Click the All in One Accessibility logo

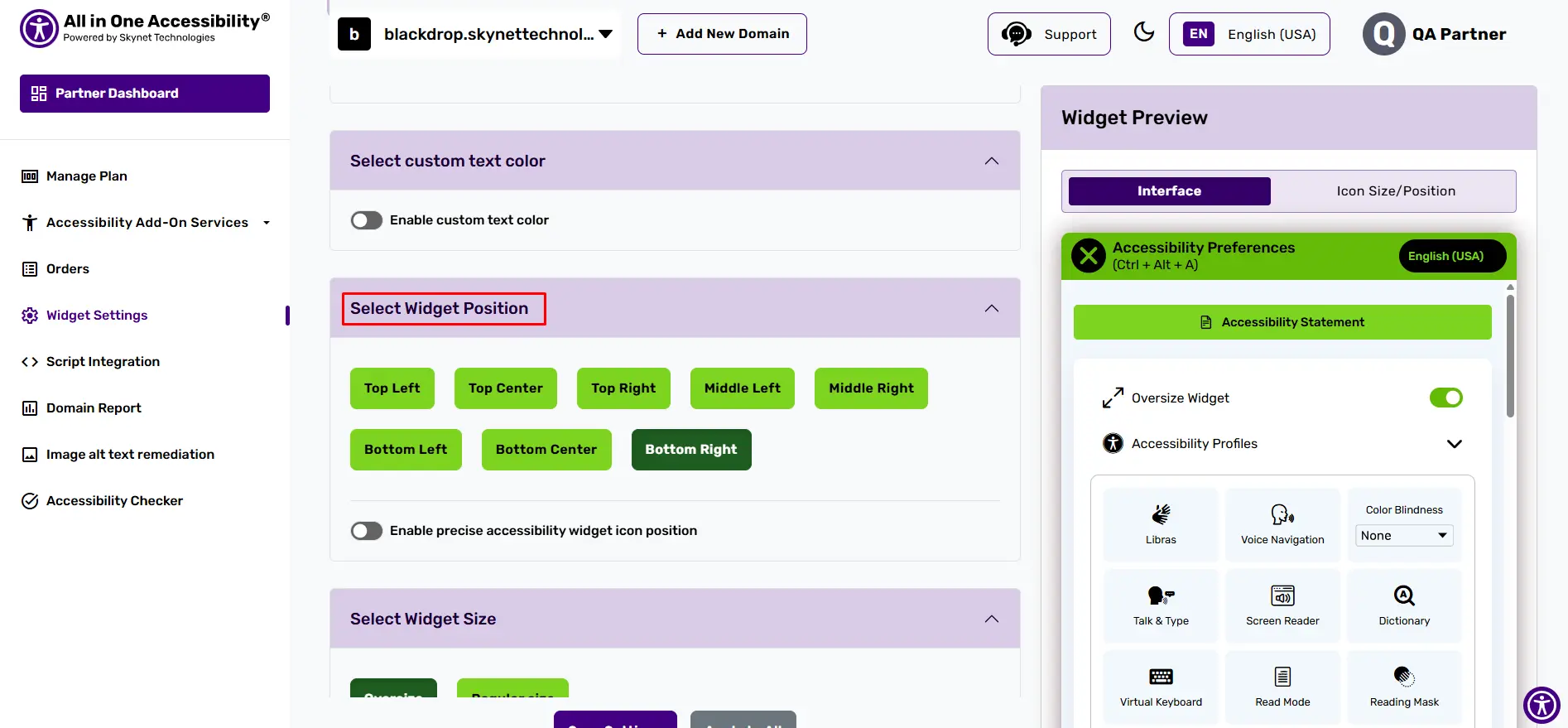[145, 28]
